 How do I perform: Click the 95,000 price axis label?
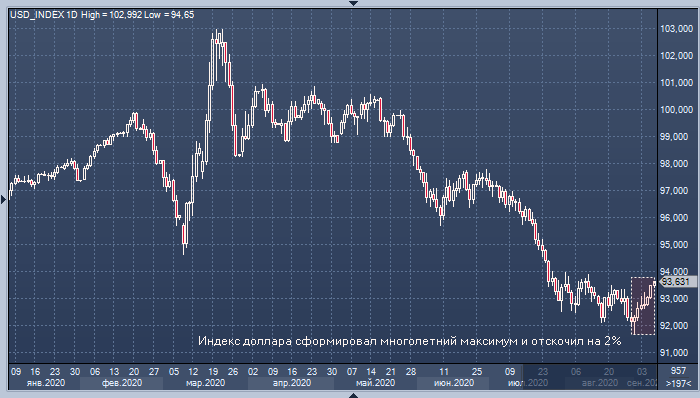[x=674, y=245]
